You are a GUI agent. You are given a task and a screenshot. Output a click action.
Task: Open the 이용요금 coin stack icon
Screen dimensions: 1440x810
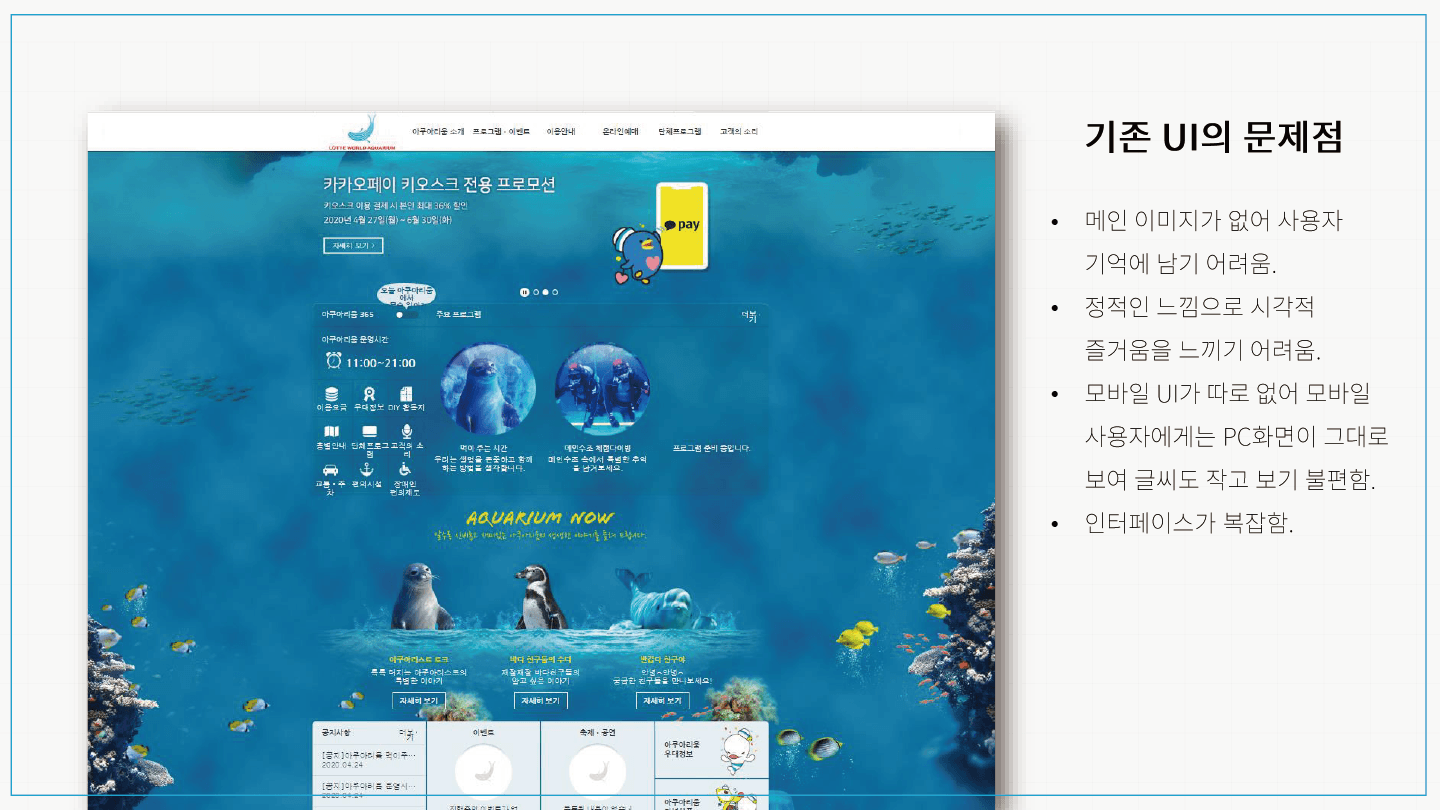[x=331, y=394]
